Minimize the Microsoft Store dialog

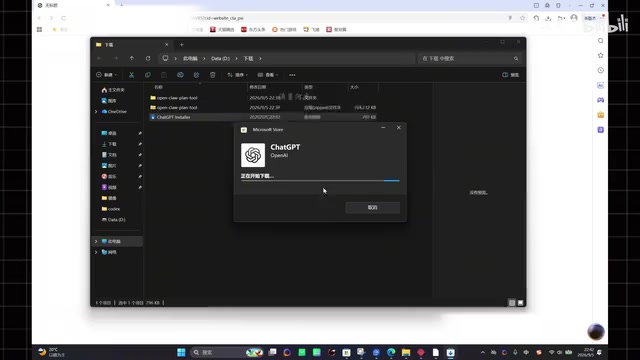point(383,128)
